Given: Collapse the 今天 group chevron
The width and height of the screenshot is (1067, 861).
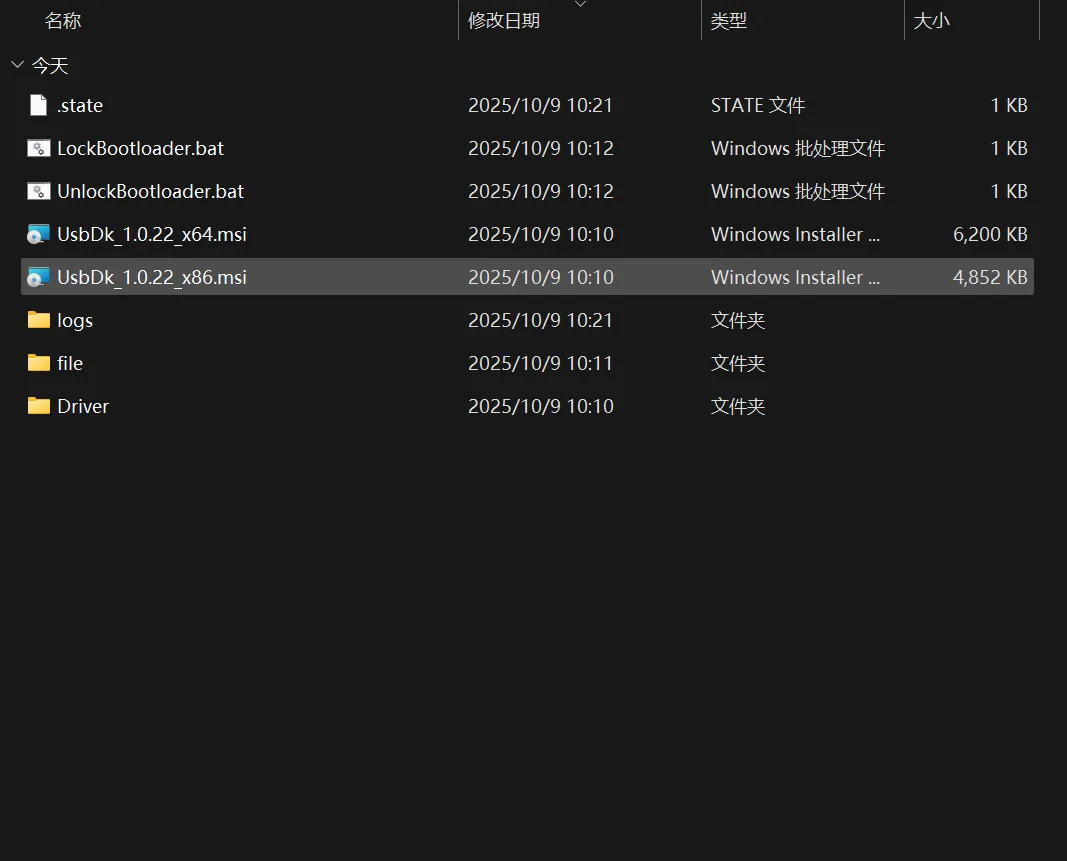Looking at the screenshot, I should [x=17, y=65].
